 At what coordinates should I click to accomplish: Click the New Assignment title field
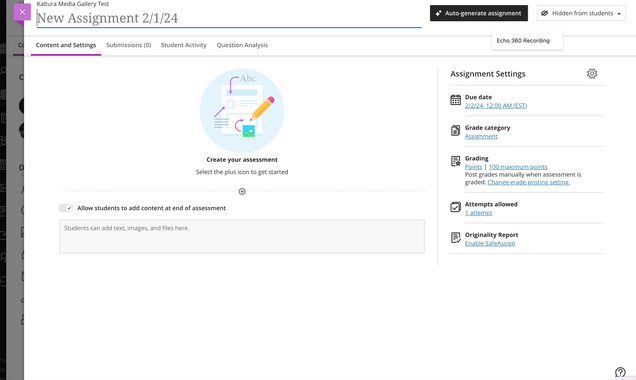[229, 18]
